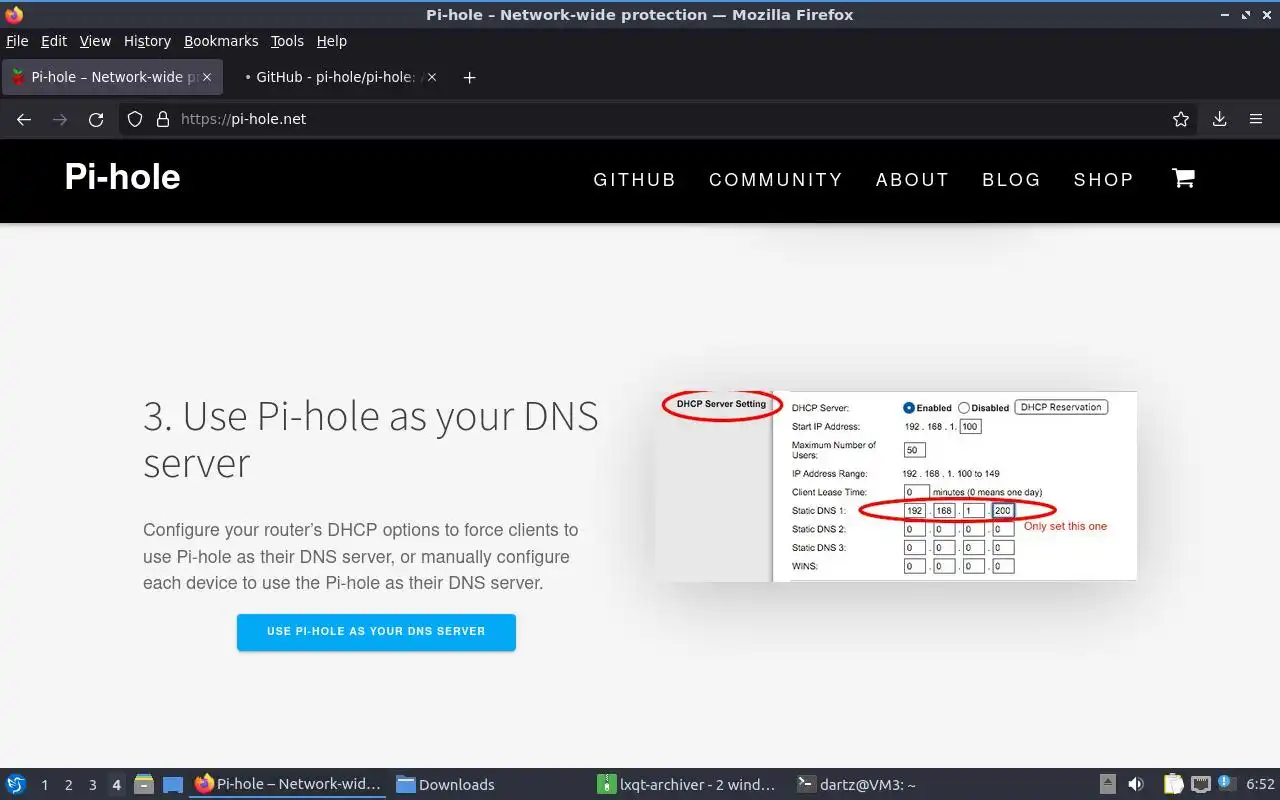Select virtual desktop 4
This screenshot has height=800, width=1280.
(116, 784)
